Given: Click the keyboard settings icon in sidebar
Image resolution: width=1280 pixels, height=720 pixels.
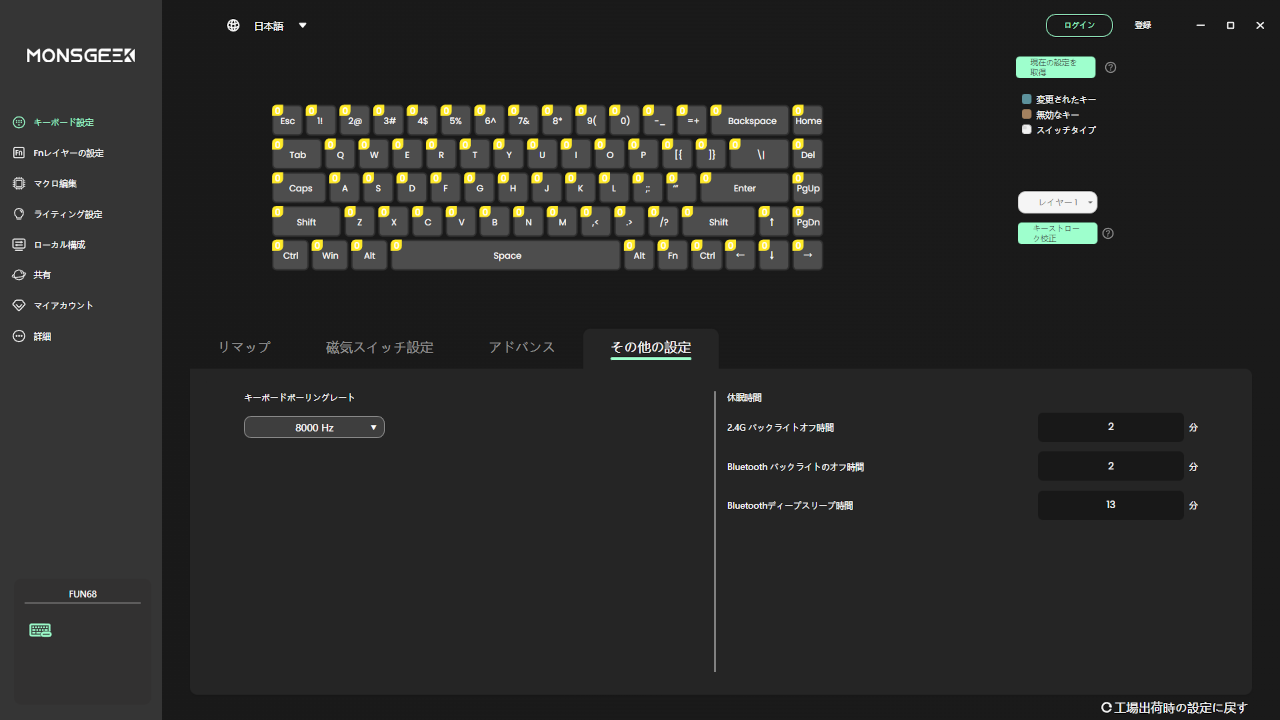Looking at the screenshot, I should pyautogui.click(x=18, y=122).
